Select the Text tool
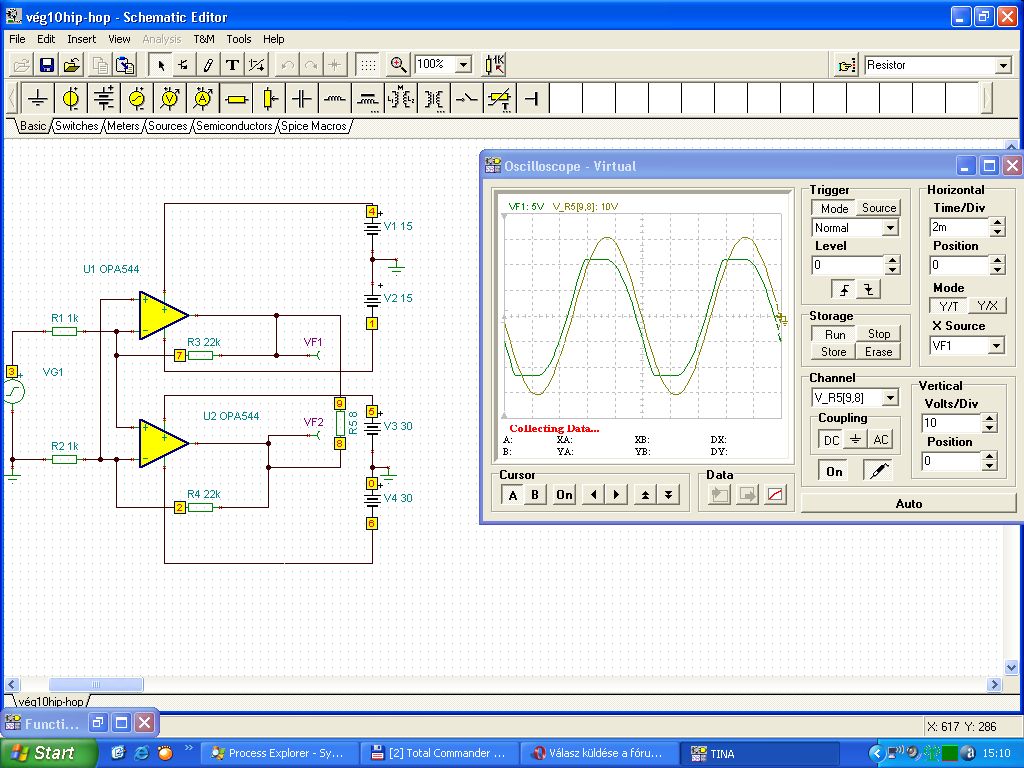The height and width of the screenshot is (768, 1024). 232,65
